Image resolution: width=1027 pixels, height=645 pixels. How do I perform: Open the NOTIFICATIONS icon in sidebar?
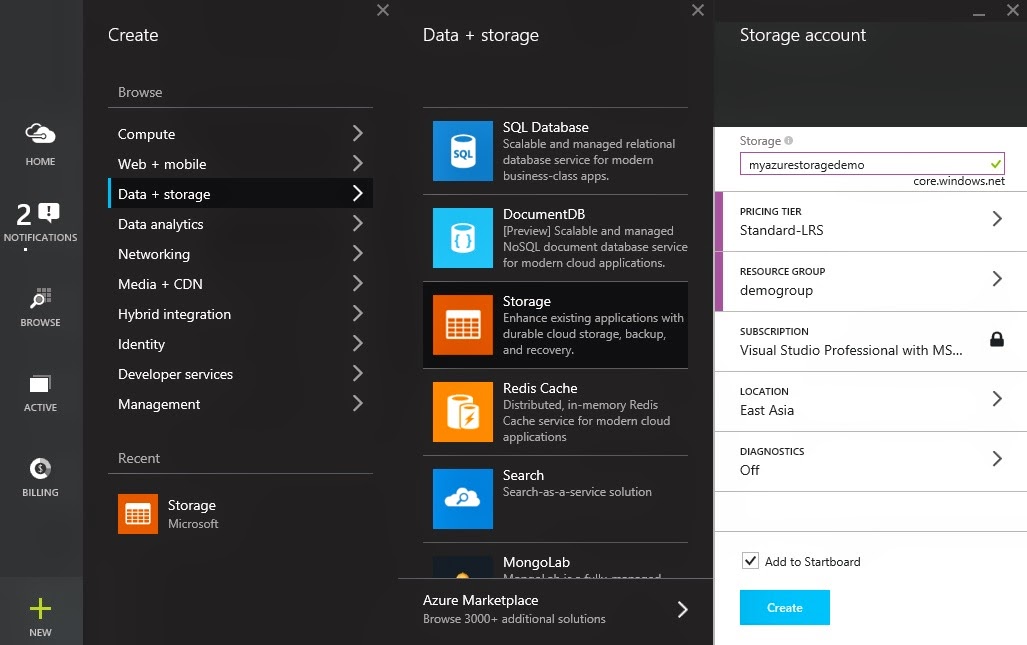pyautogui.click(x=40, y=214)
